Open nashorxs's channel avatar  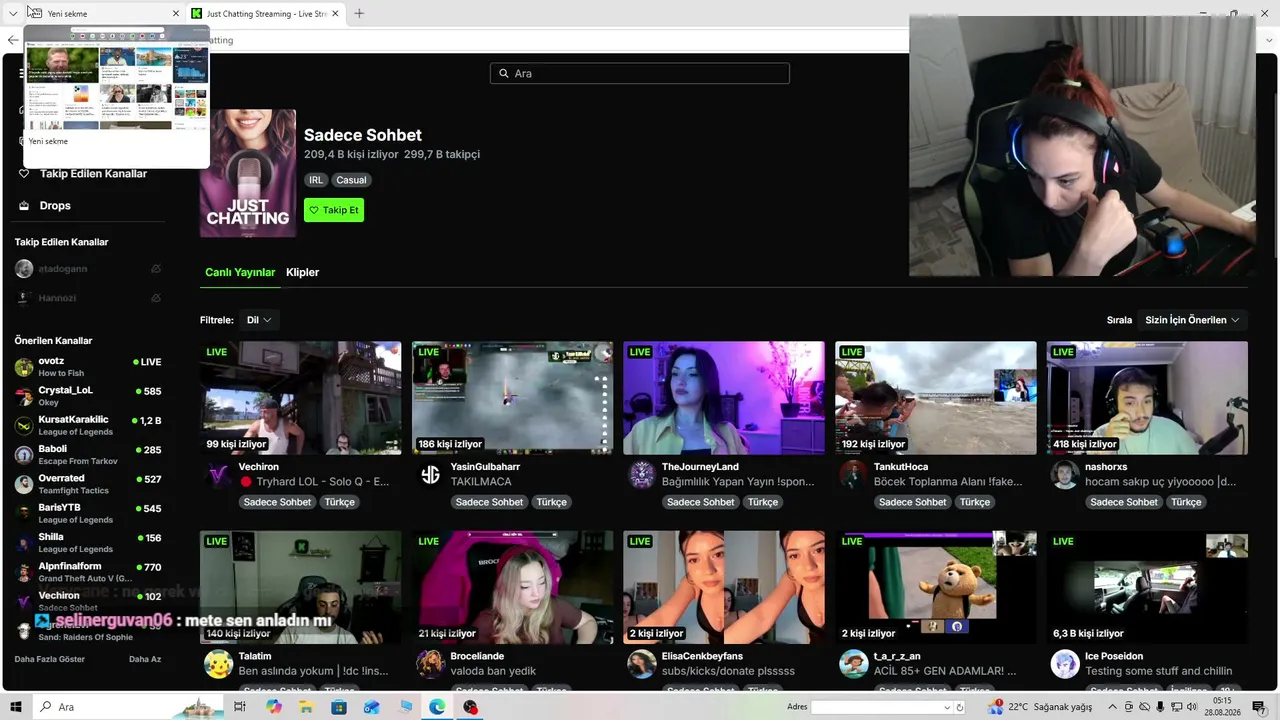point(1065,475)
